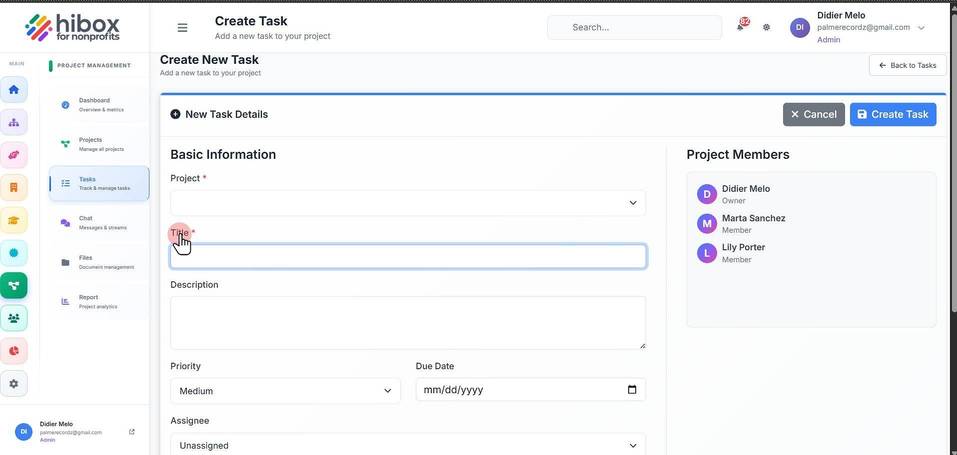Select Tasks menu item
The width and height of the screenshot is (957, 455).
coord(99,183)
